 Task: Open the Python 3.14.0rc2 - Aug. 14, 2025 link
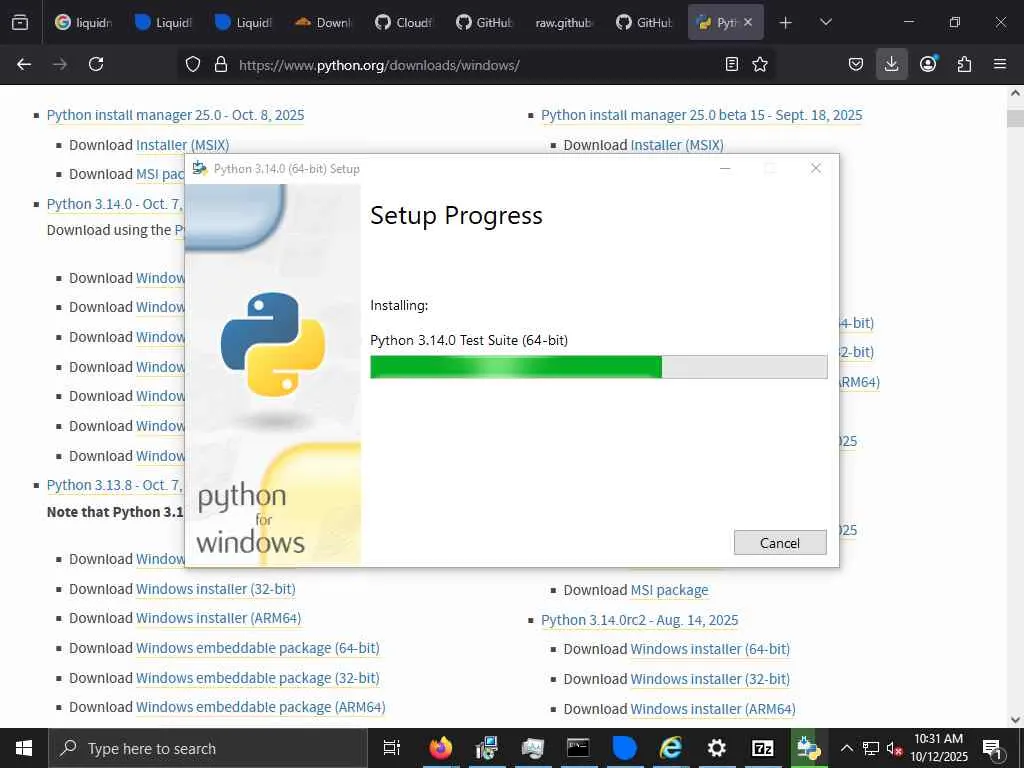[640, 620]
